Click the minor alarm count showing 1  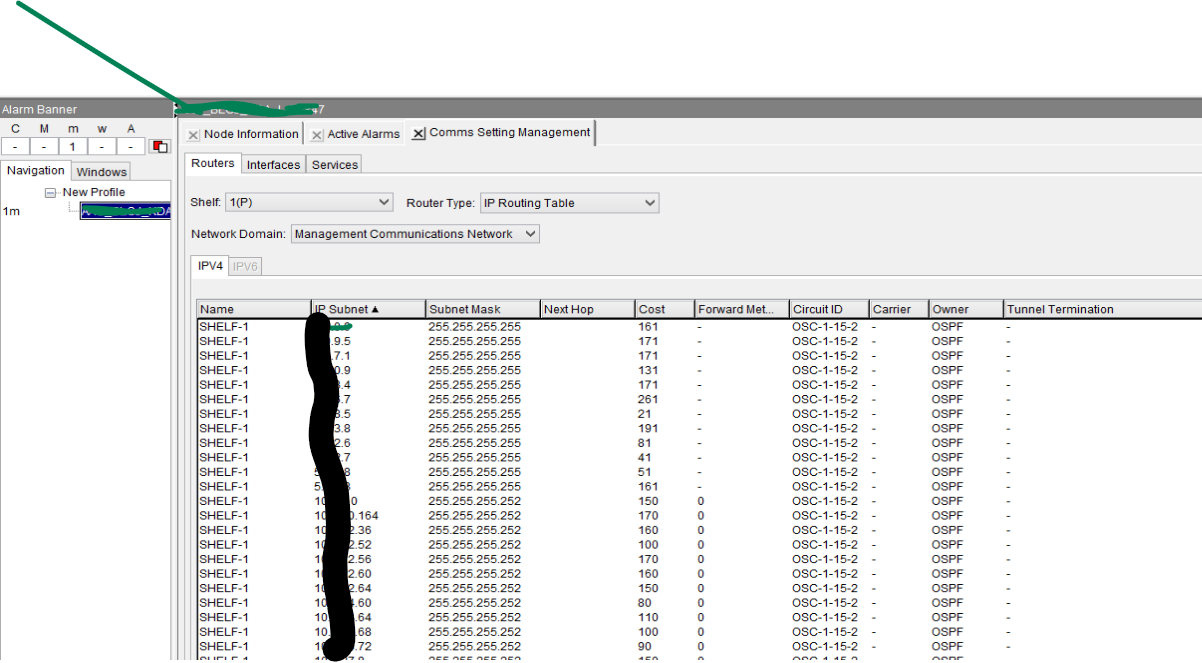(x=73, y=146)
